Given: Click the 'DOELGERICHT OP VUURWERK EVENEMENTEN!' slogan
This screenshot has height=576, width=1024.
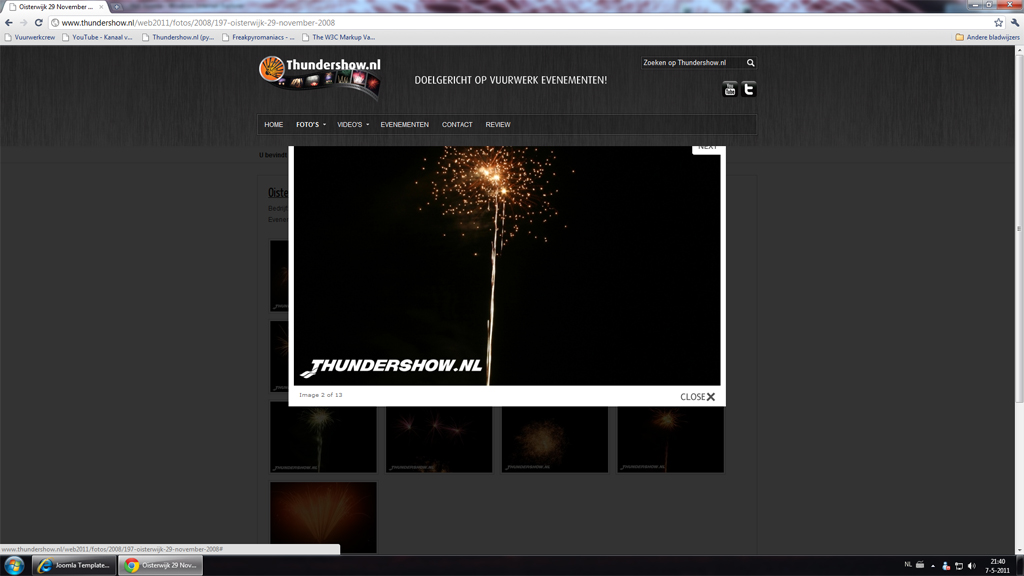Looking at the screenshot, I should pos(511,80).
